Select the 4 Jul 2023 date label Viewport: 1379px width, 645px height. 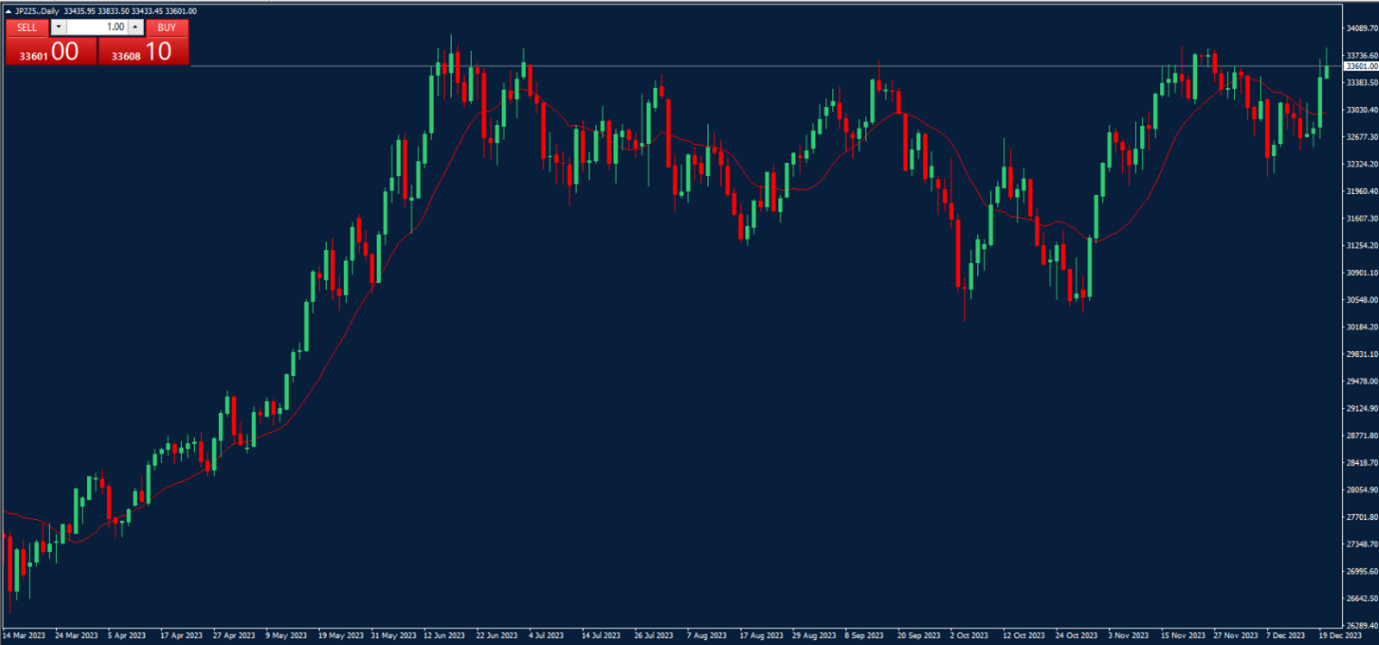coord(548,635)
